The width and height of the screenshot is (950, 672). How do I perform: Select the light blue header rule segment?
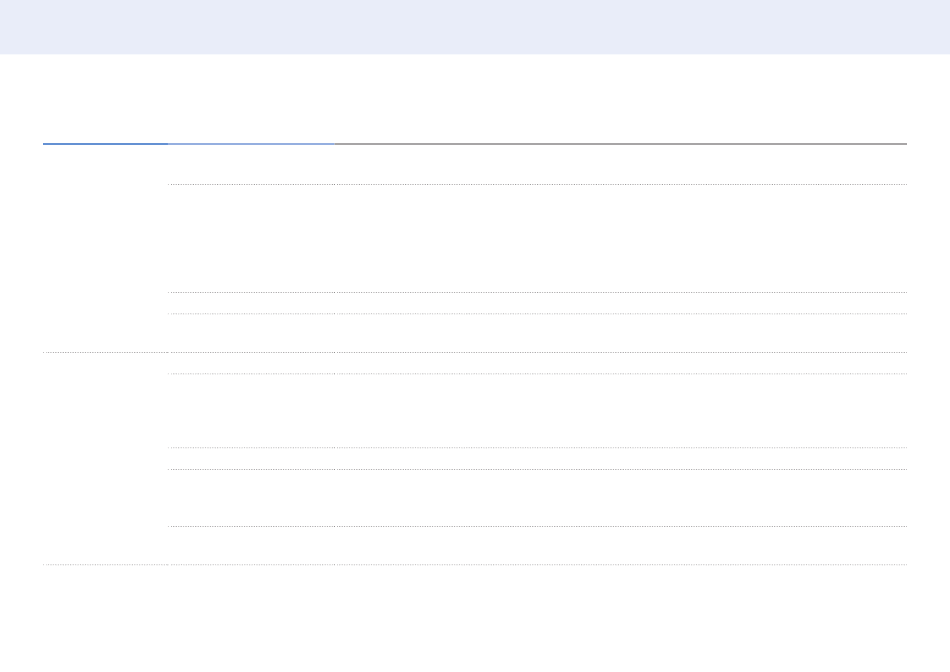(x=251, y=144)
